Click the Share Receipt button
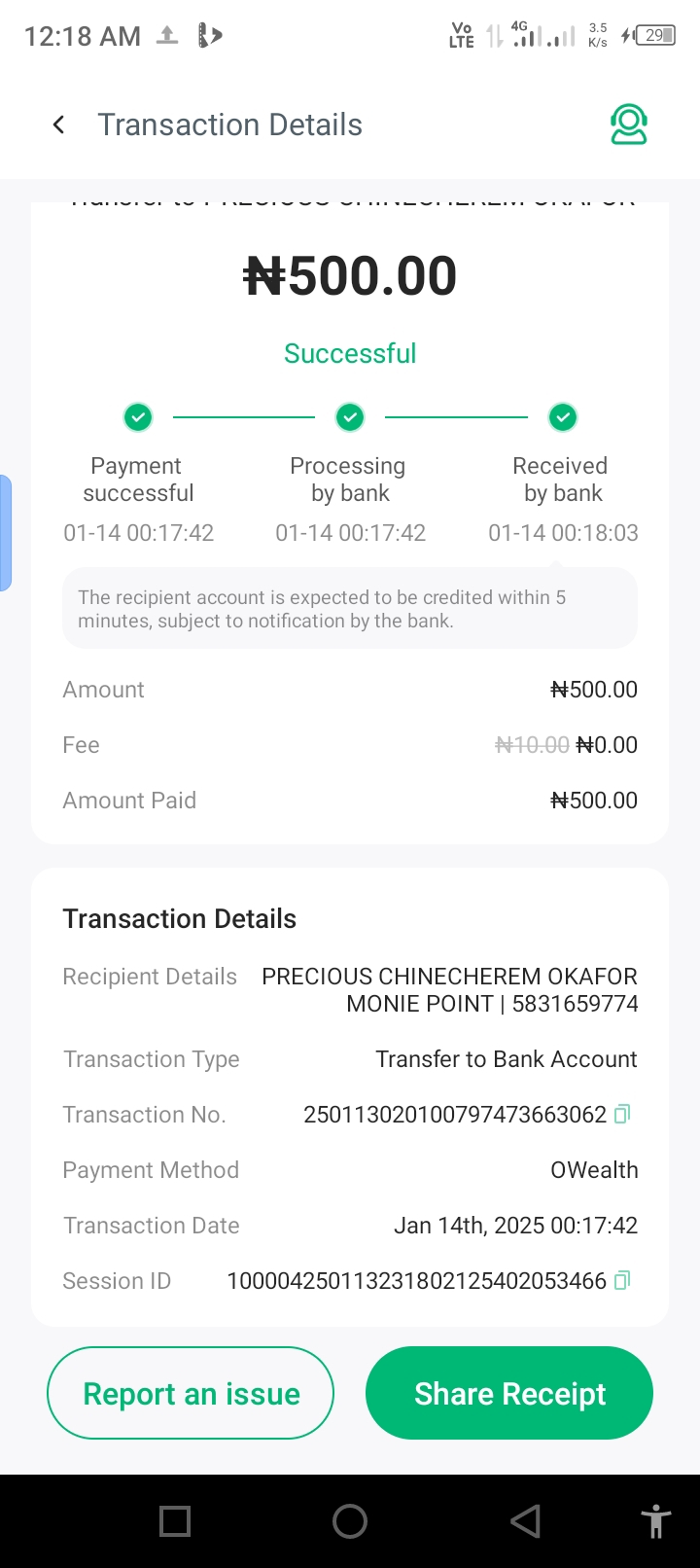Screen dimensions: 700x1568 pyautogui.click(x=509, y=1393)
